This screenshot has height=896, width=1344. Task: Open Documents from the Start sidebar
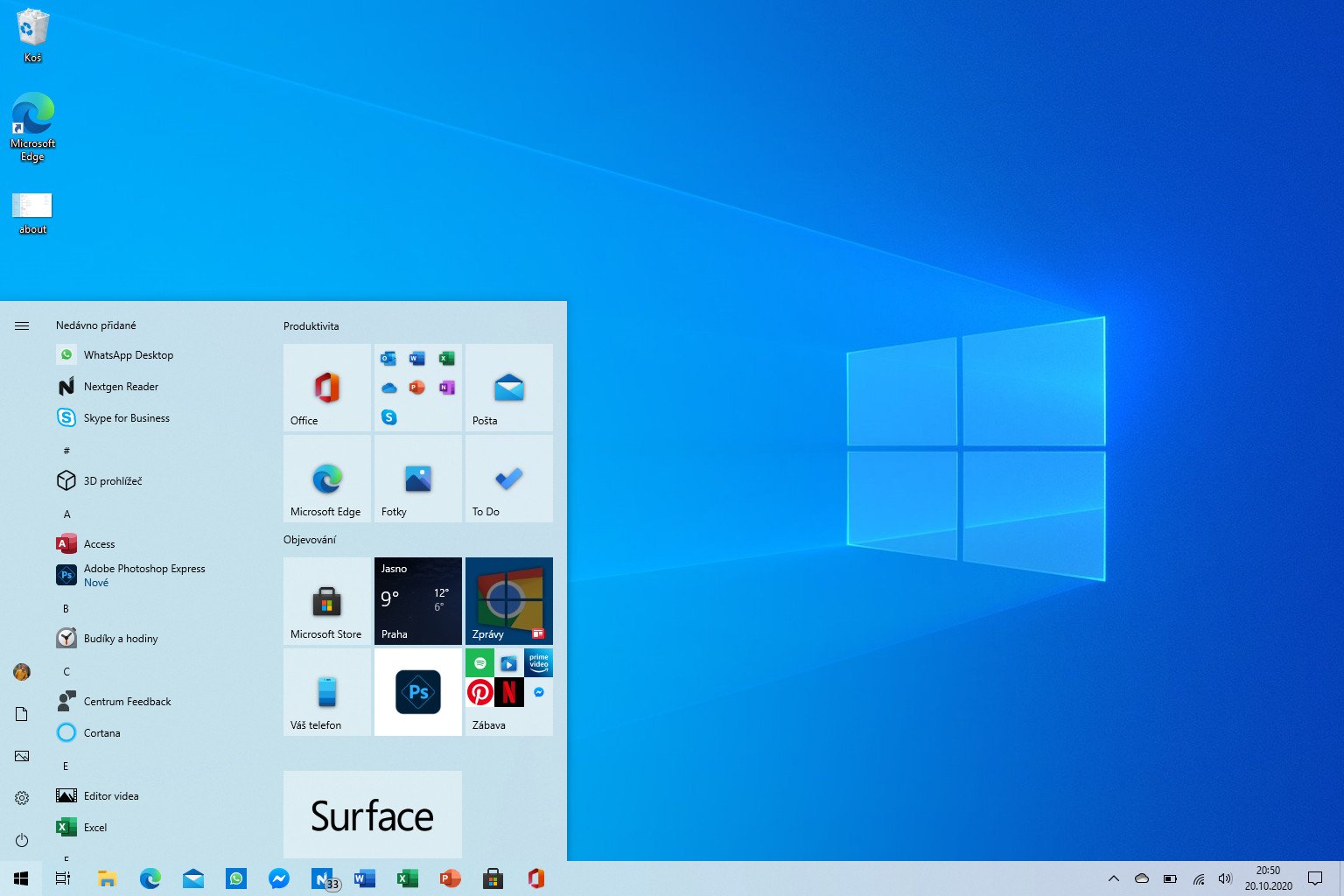click(22, 714)
